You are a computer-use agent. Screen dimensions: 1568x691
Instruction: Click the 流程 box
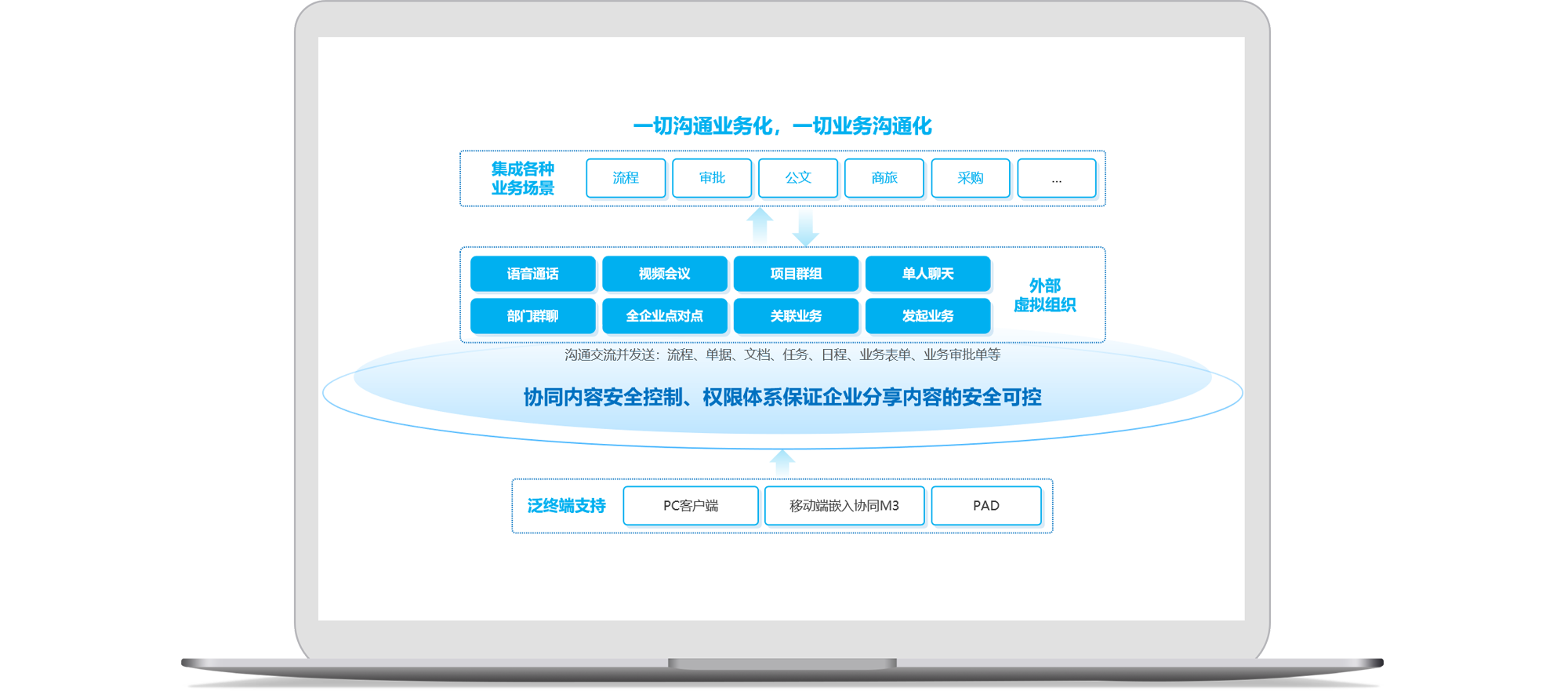tap(626, 178)
